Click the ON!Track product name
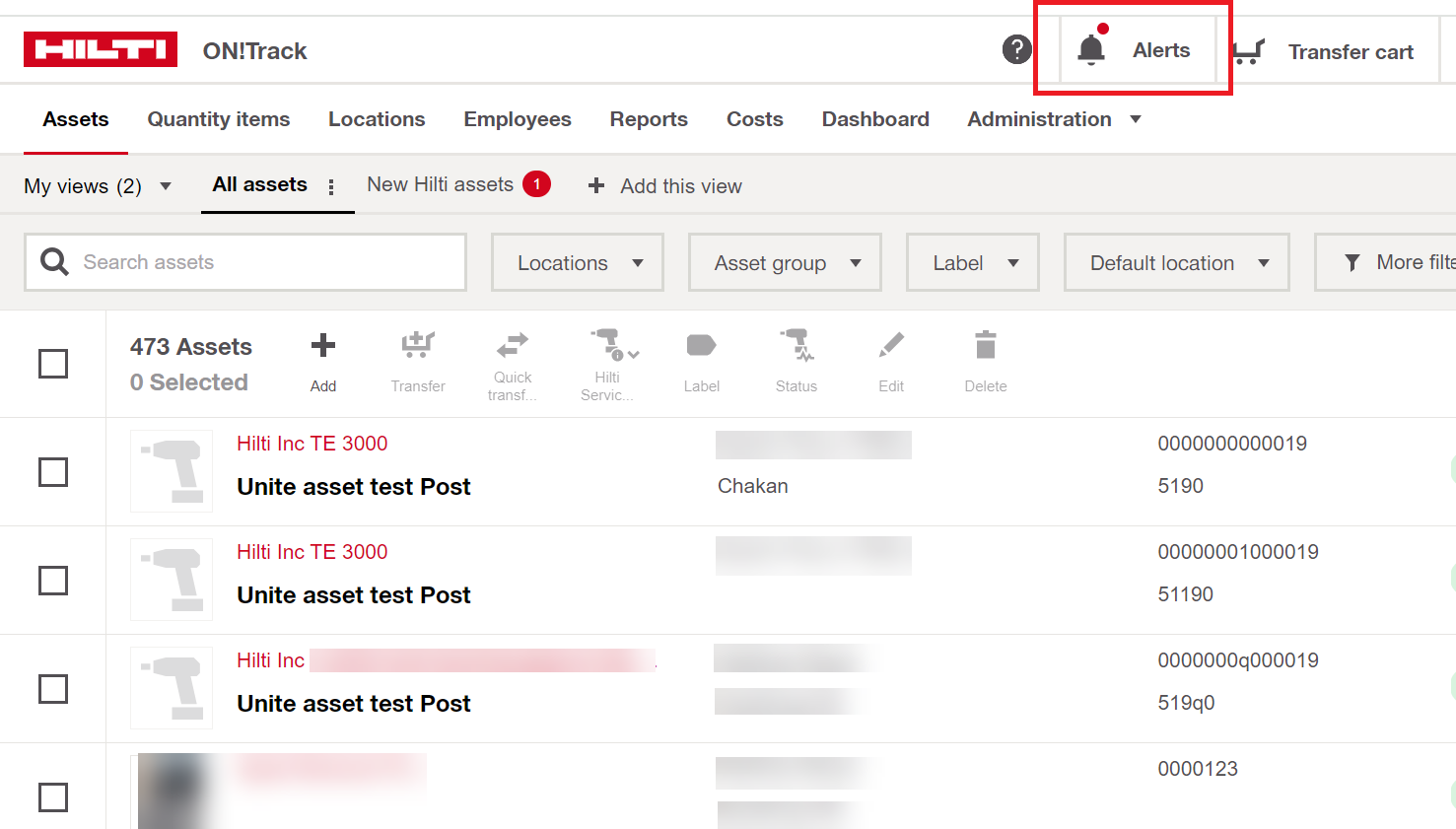This screenshot has width=1456, height=829. pyautogui.click(x=255, y=51)
